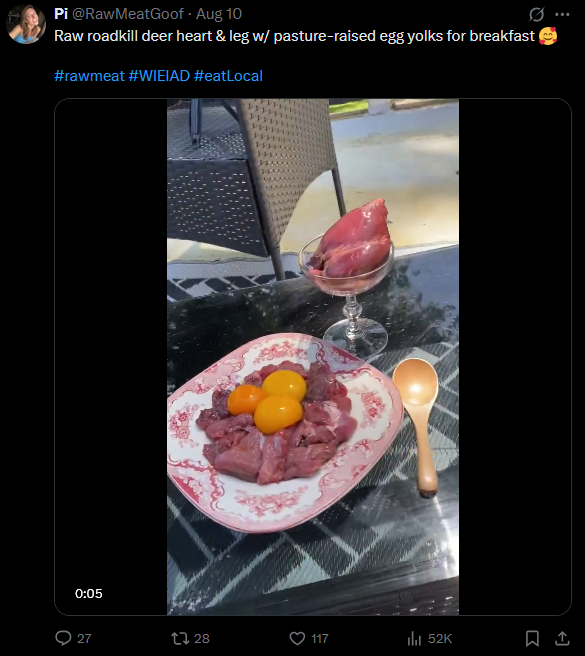Open the #eatLocal hashtag link
Viewport: 585px width, 656px height.
tap(228, 76)
